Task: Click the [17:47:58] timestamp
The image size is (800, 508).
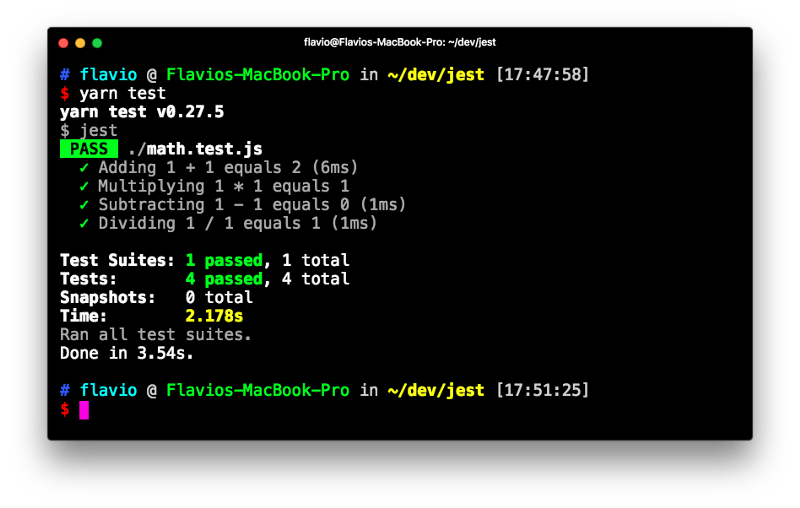Action: pos(543,75)
